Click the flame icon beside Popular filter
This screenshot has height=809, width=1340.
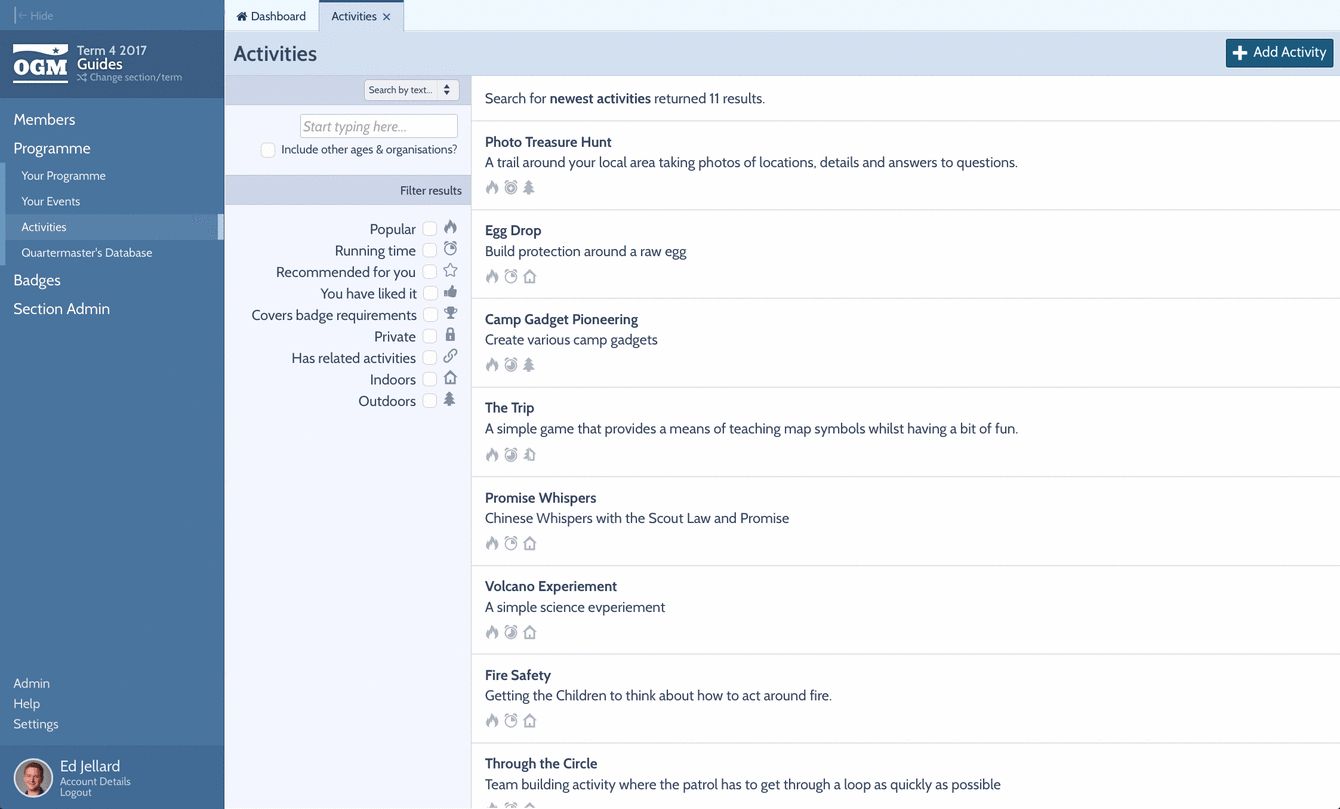[450, 228]
